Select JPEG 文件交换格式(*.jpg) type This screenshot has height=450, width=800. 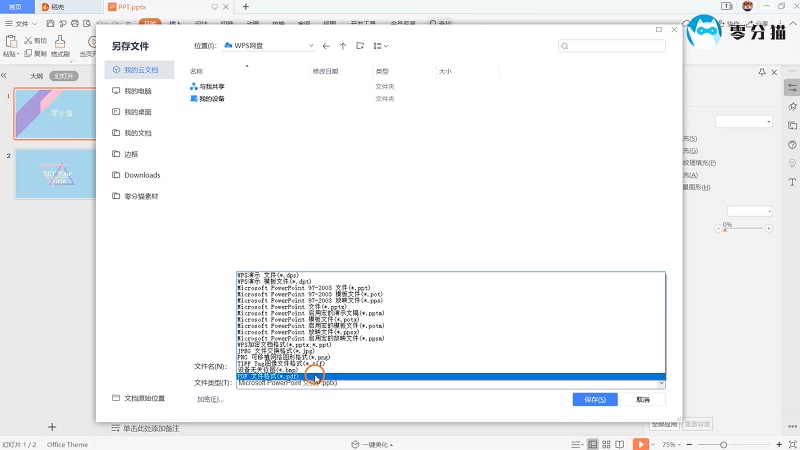coord(451,351)
